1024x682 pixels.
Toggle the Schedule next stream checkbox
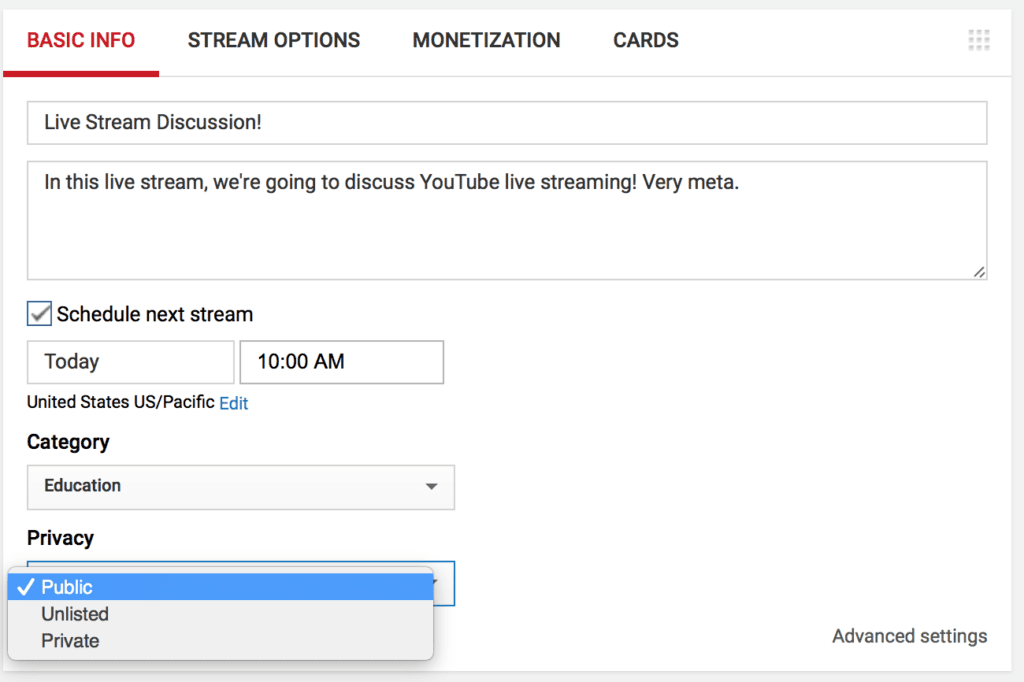39,314
